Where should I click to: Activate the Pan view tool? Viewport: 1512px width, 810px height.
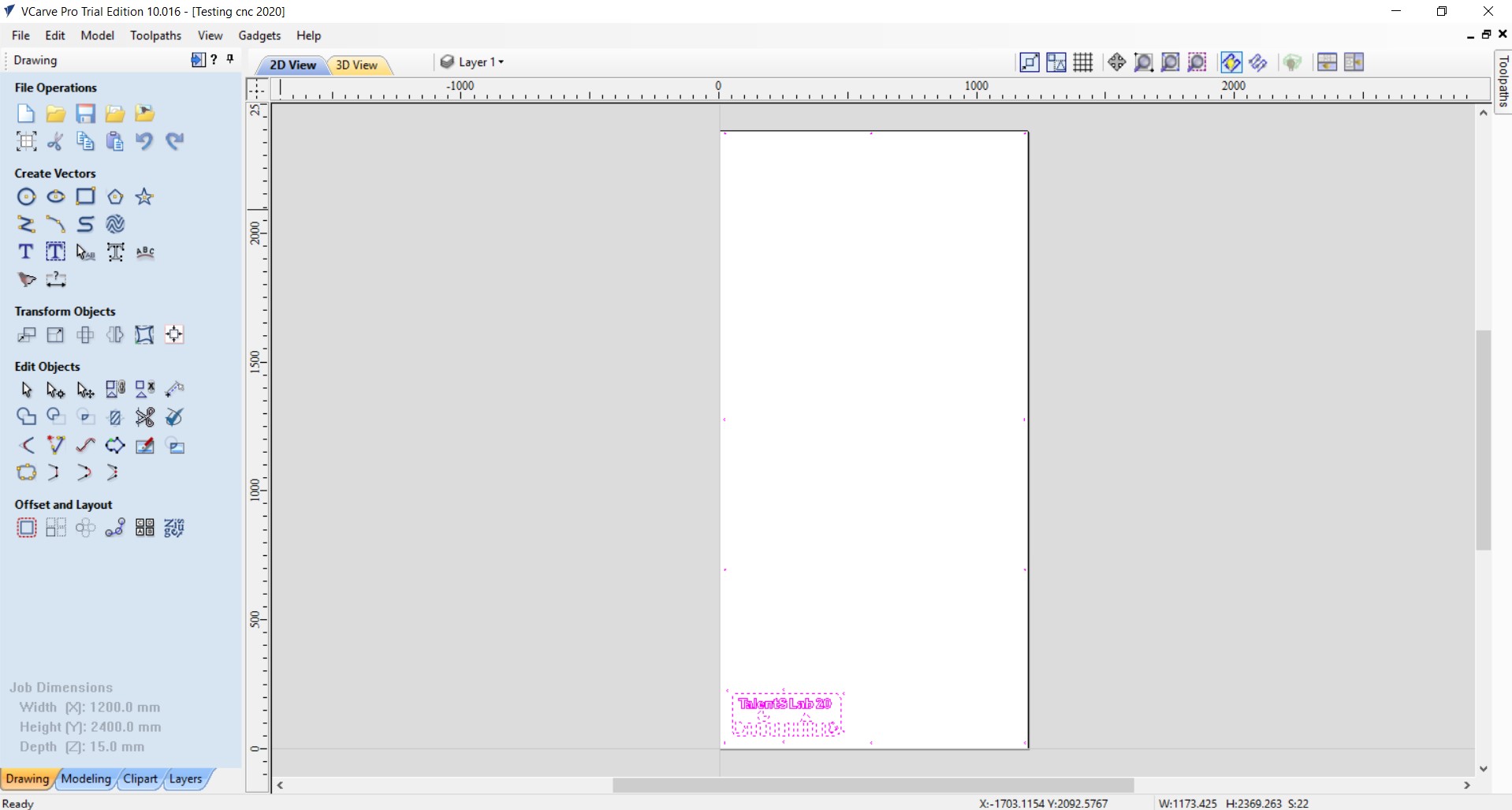[x=1116, y=62]
